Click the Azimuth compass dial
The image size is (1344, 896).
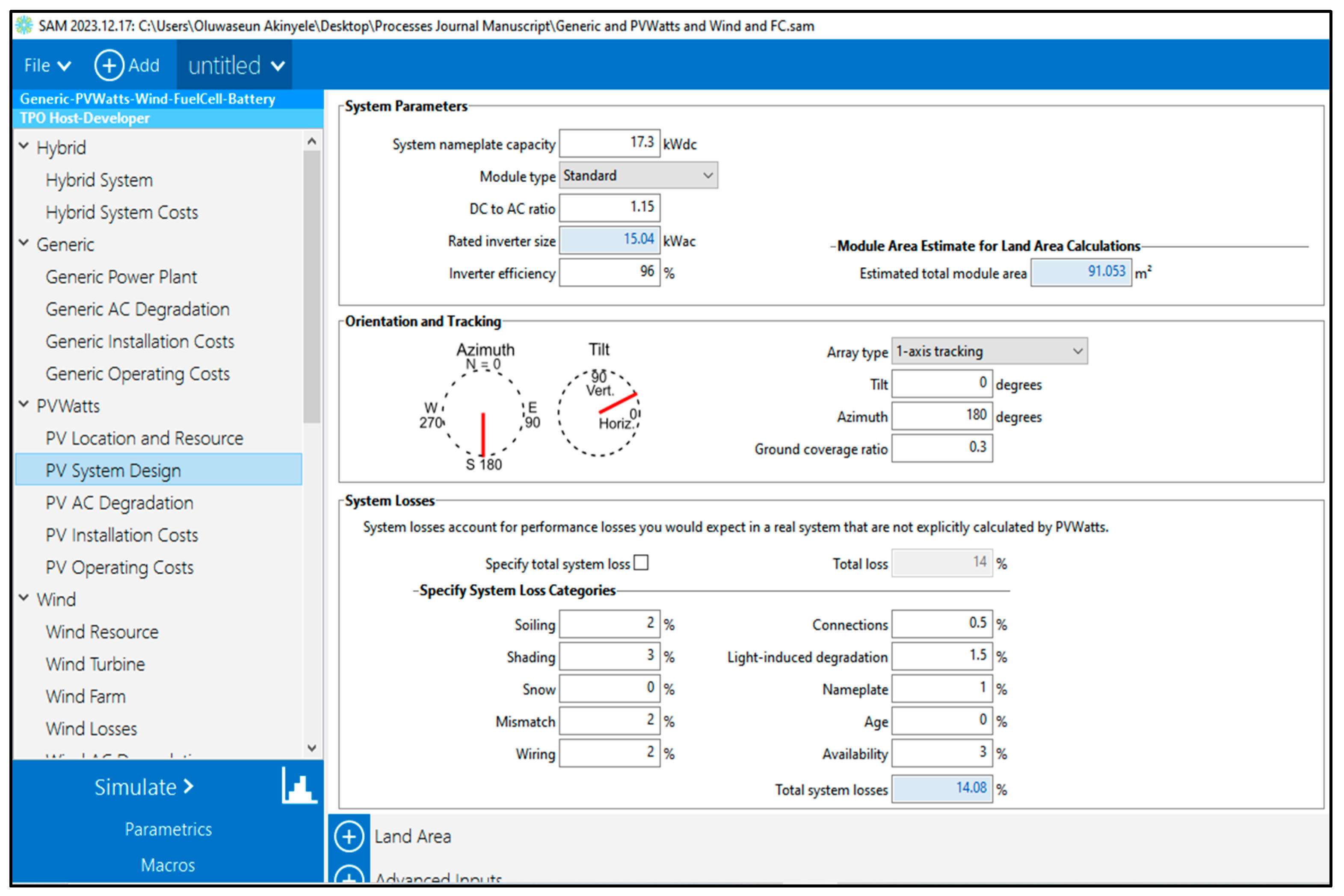pyautogui.click(x=483, y=413)
